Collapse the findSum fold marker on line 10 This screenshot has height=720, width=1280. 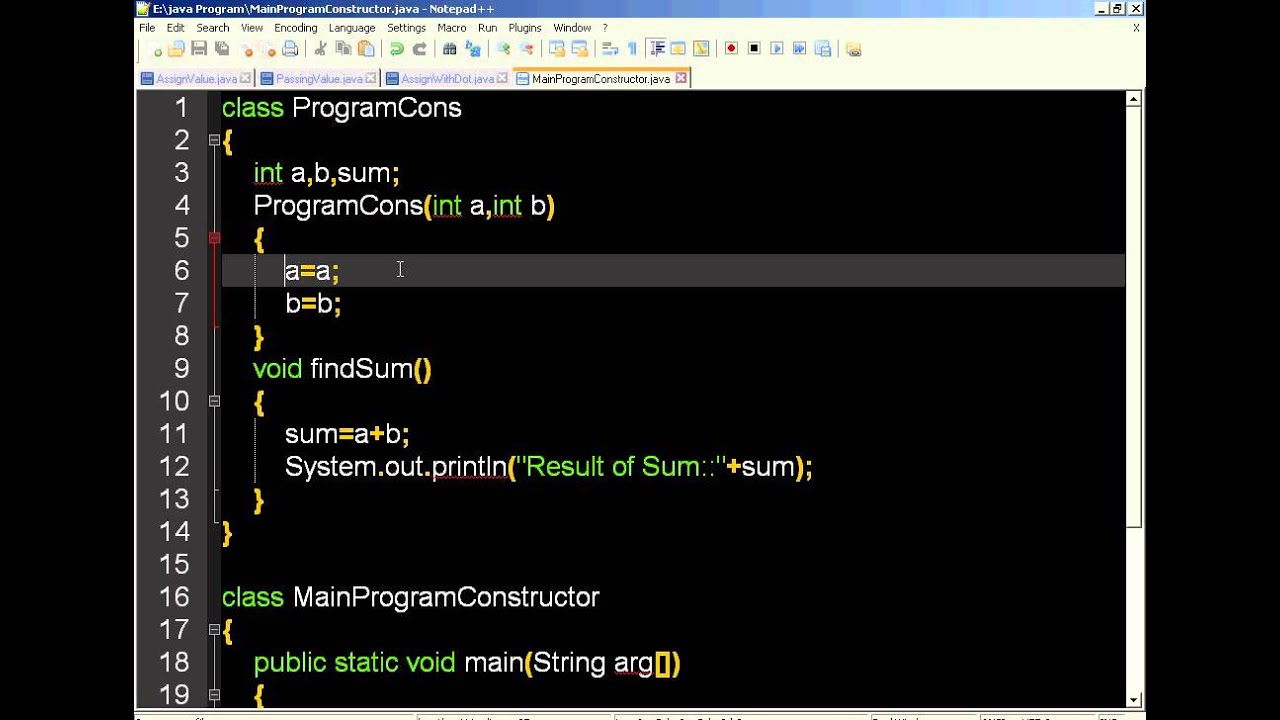[x=214, y=401]
